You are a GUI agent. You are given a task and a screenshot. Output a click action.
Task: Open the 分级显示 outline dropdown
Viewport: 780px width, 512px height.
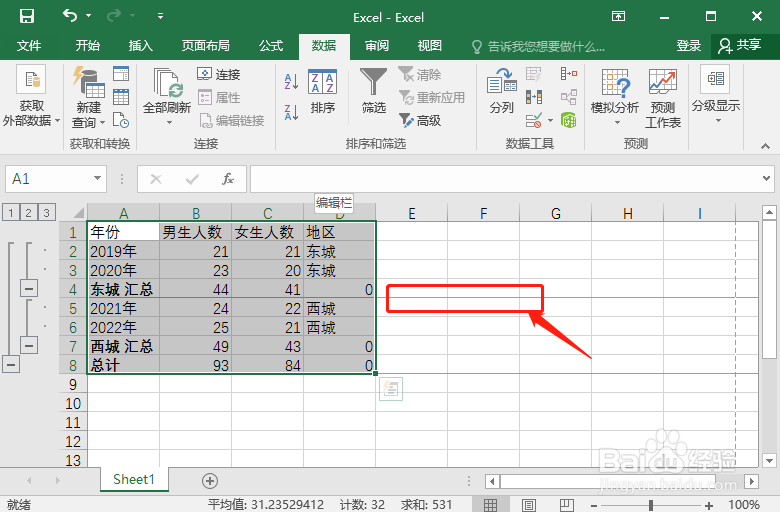click(x=716, y=95)
